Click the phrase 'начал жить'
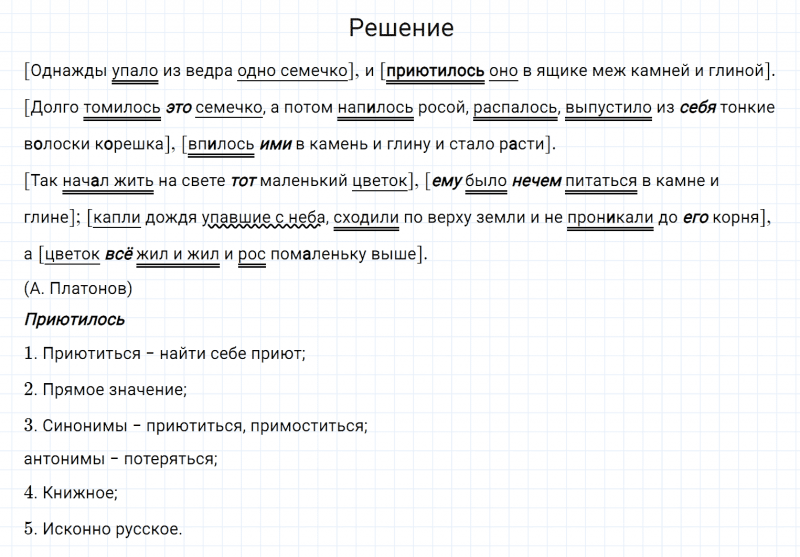Image resolution: width=800 pixels, height=557 pixels. [108, 181]
